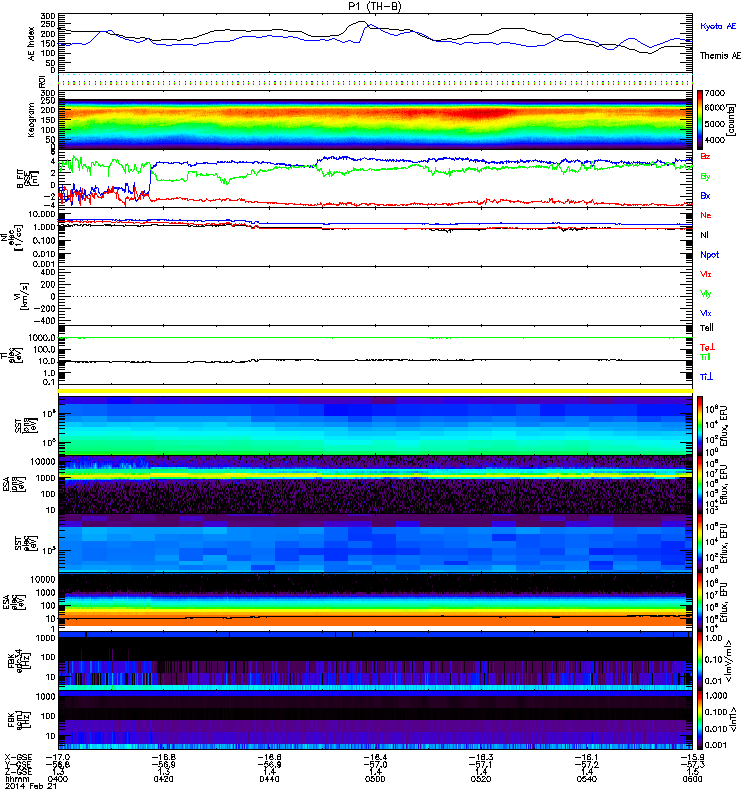750x800 pixels.
Task: Click the Themis AE legend label
Action: point(719,57)
